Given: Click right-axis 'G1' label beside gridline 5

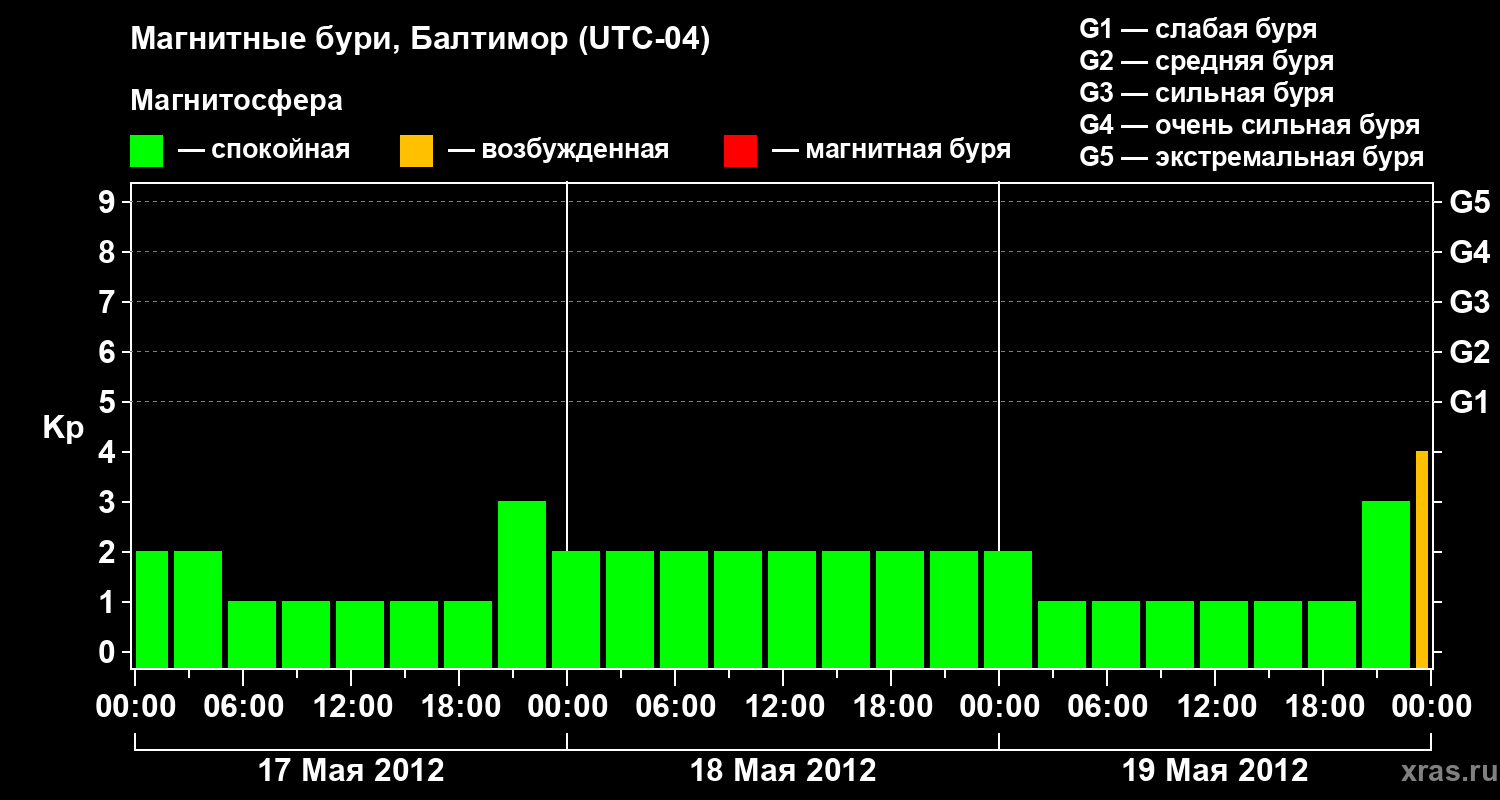Looking at the screenshot, I should pos(1469,402).
